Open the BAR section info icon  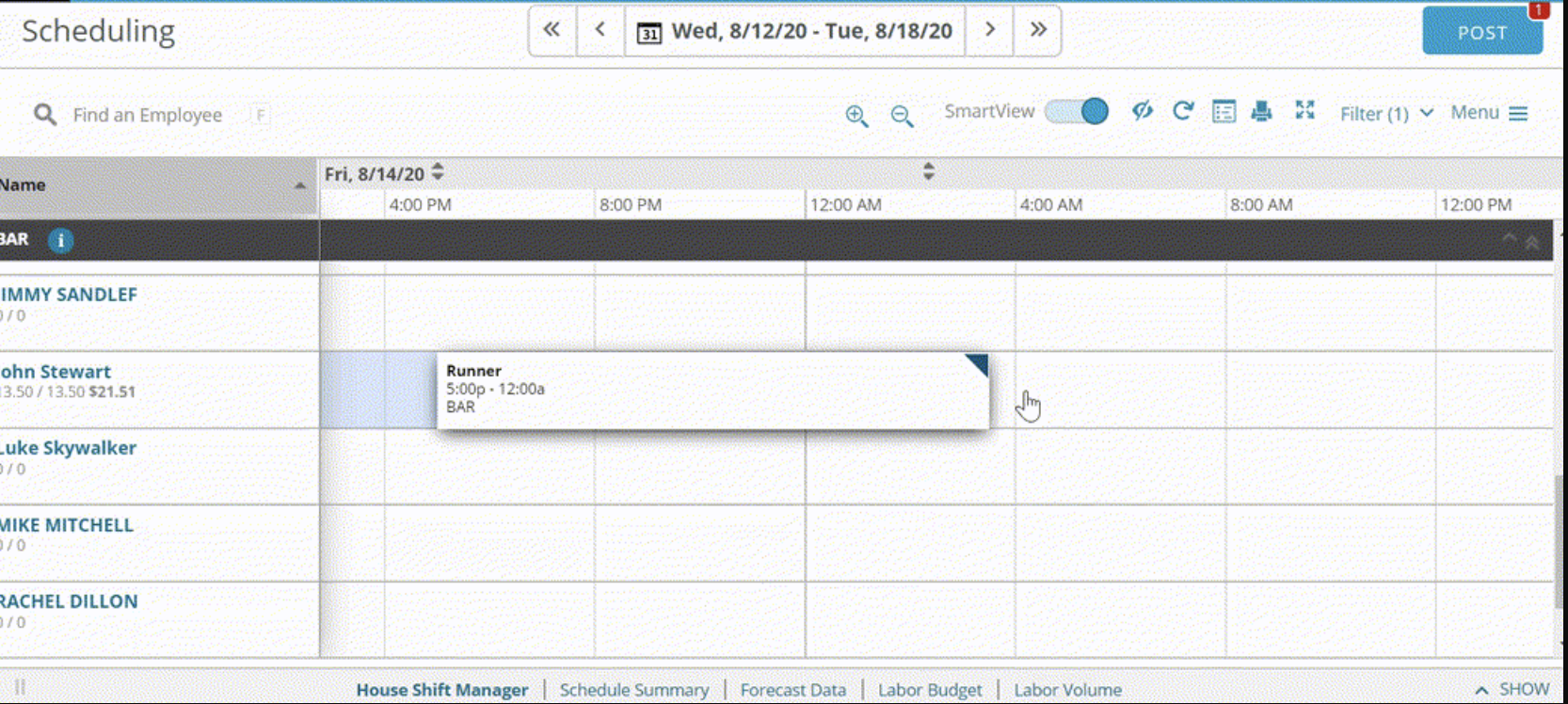pyautogui.click(x=61, y=241)
